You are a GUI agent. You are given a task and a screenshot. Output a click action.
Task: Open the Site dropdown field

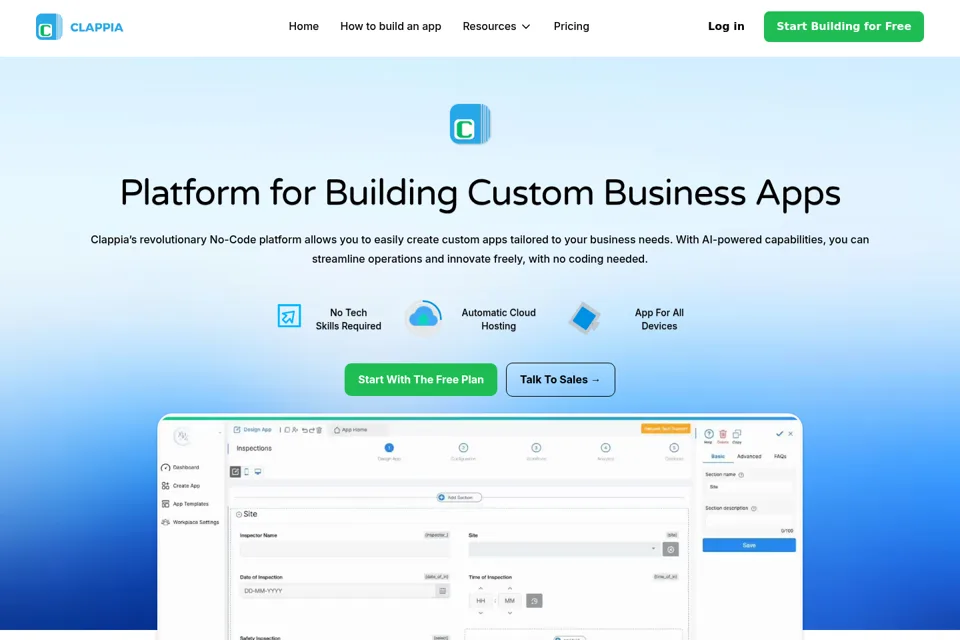tap(563, 549)
